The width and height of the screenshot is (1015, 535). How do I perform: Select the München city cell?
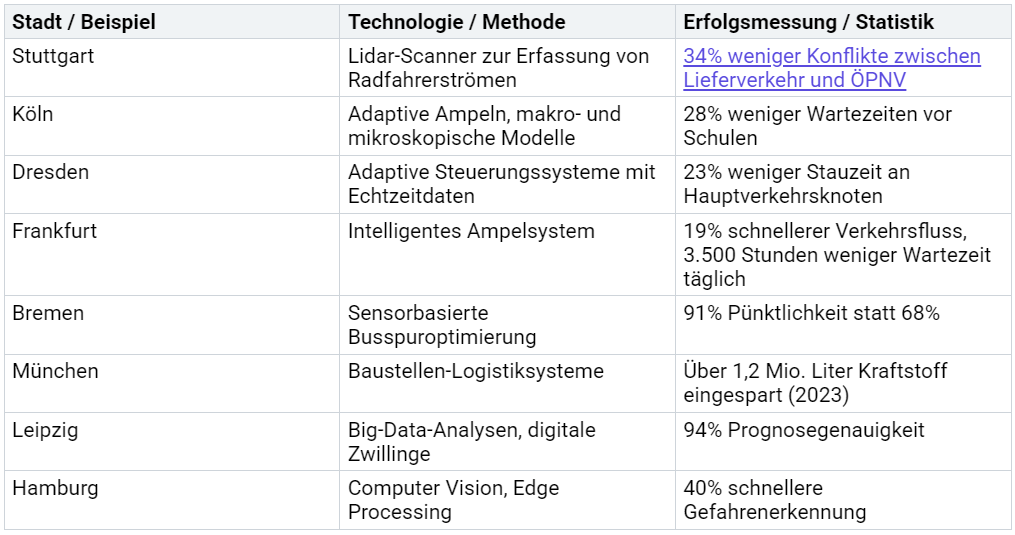click(56, 371)
